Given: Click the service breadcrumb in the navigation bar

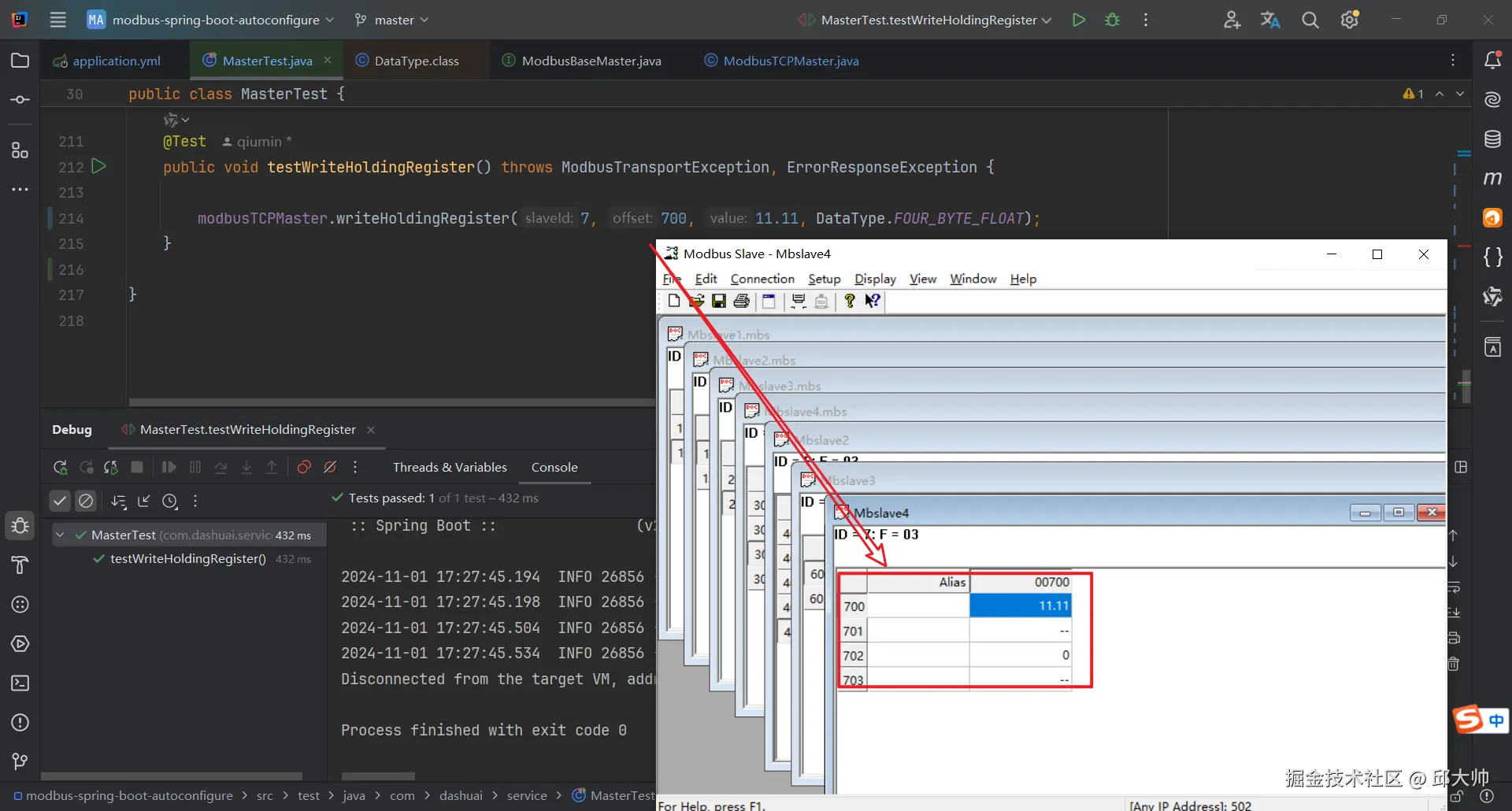Looking at the screenshot, I should coord(527,796).
